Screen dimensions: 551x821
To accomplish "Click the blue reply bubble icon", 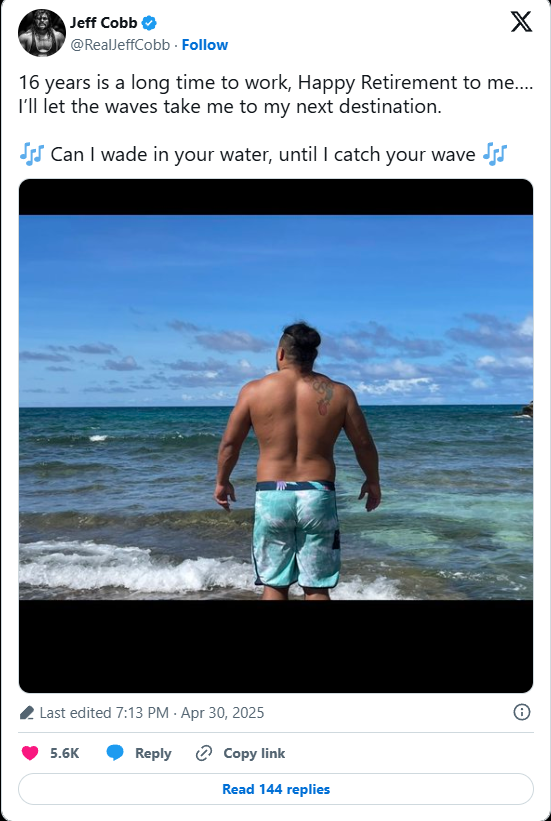I will click(x=115, y=753).
